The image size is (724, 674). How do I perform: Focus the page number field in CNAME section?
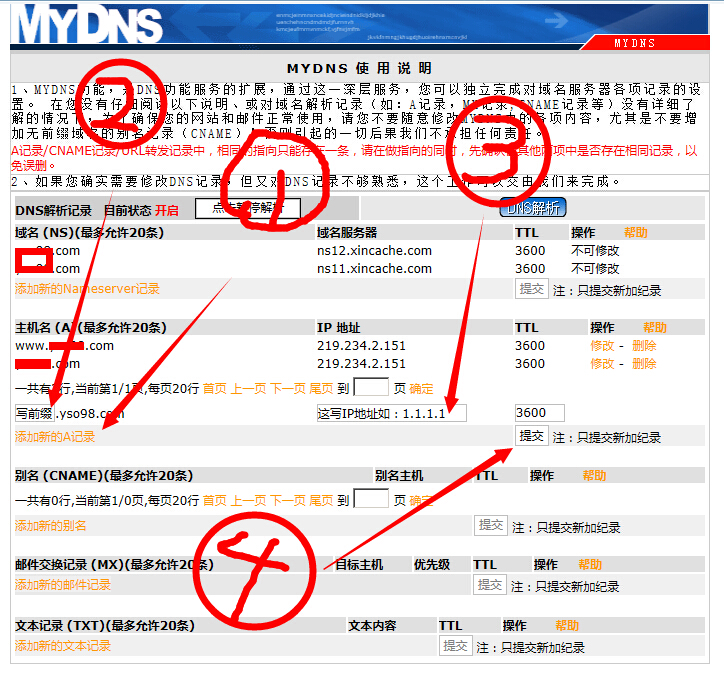371,499
